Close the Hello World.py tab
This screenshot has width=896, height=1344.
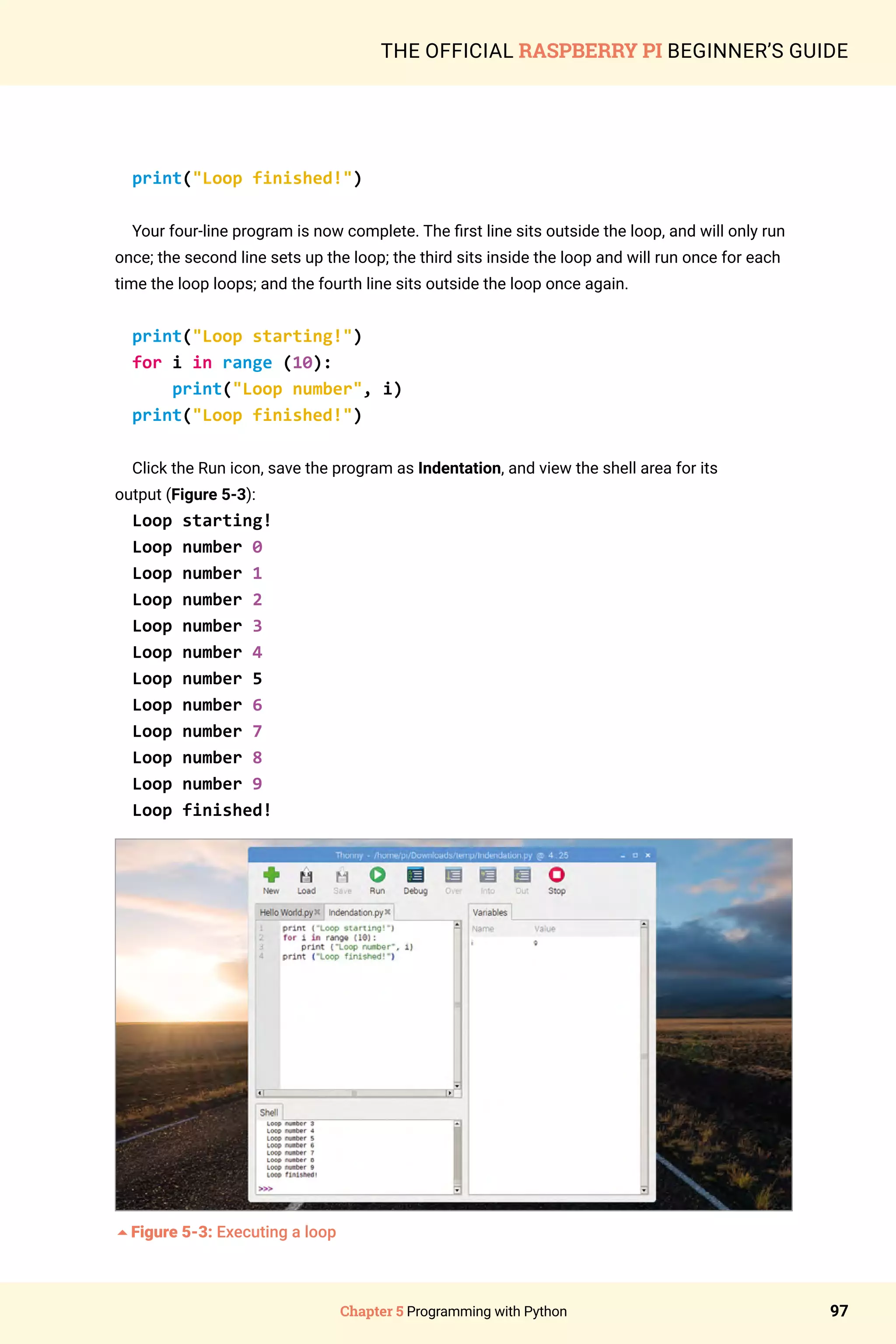[317, 912]
